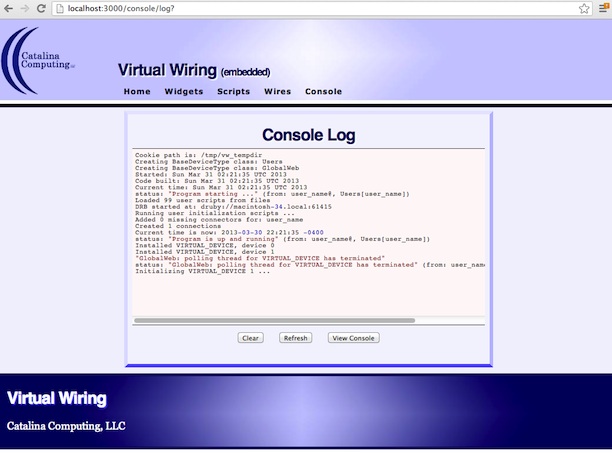Click the 'Code built:' log line
The height and width of the screenshot is (453, 612).
(x=217, y=181)
